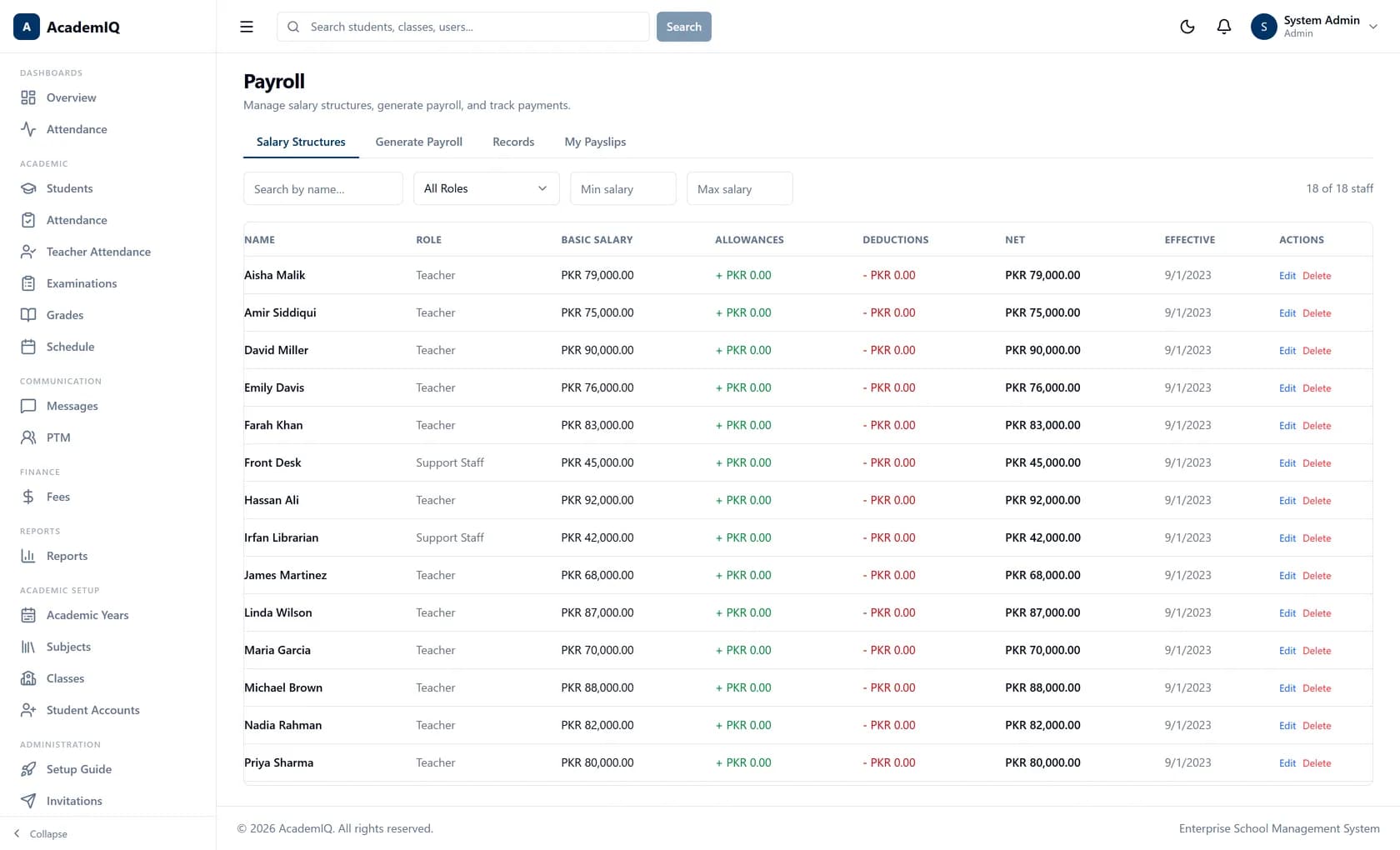Open Classes building icon
The image size is (1400, 850).
(28, 678)
